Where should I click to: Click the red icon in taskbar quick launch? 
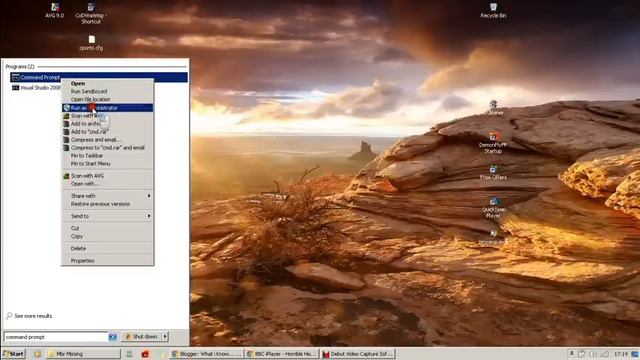click(x=145, y=354)
